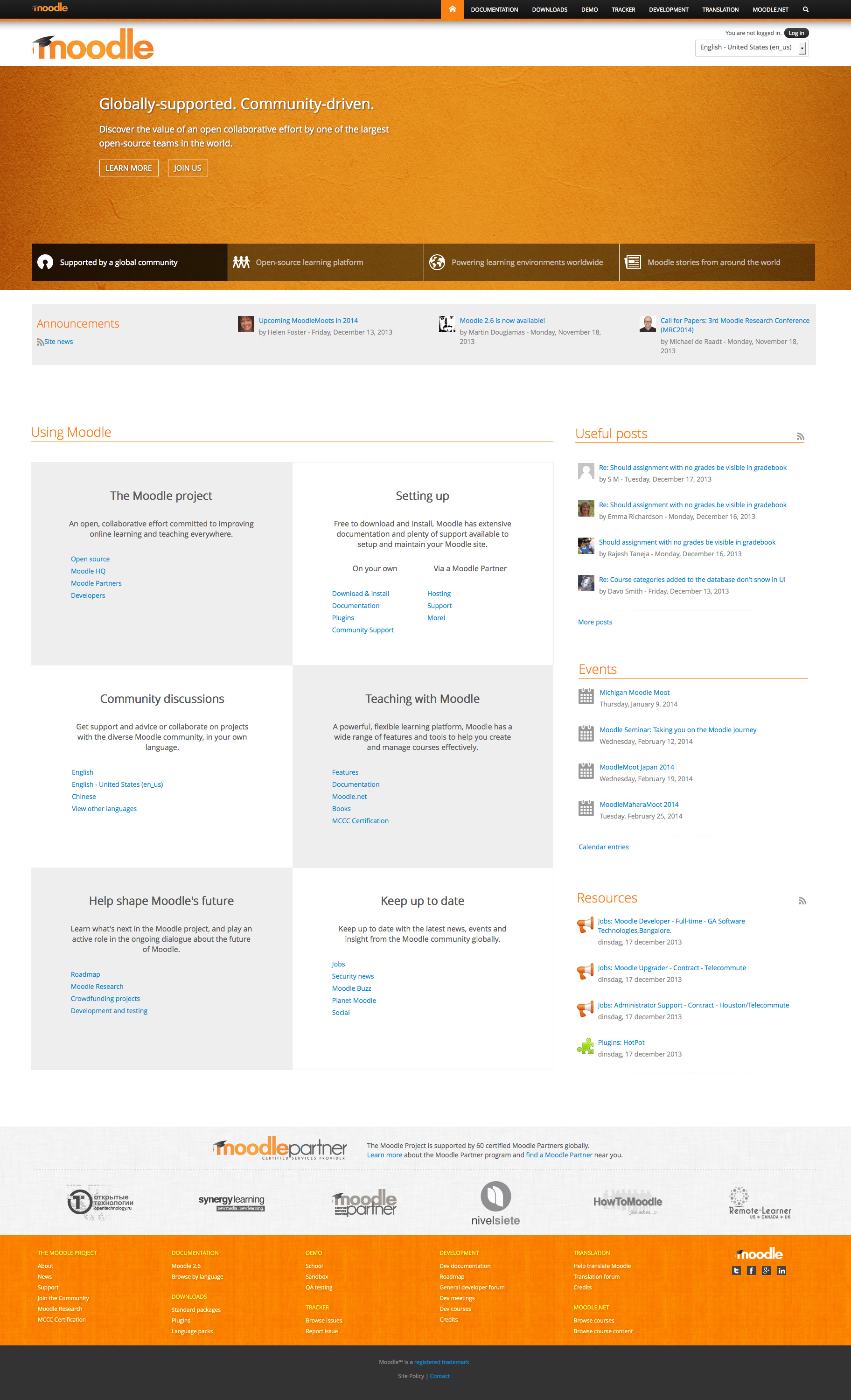The height and width of the screenshot is (1400, 851).
Task: Click the orange home icon in top navigation
Action: pyautogui.click(x=452, y=9)
